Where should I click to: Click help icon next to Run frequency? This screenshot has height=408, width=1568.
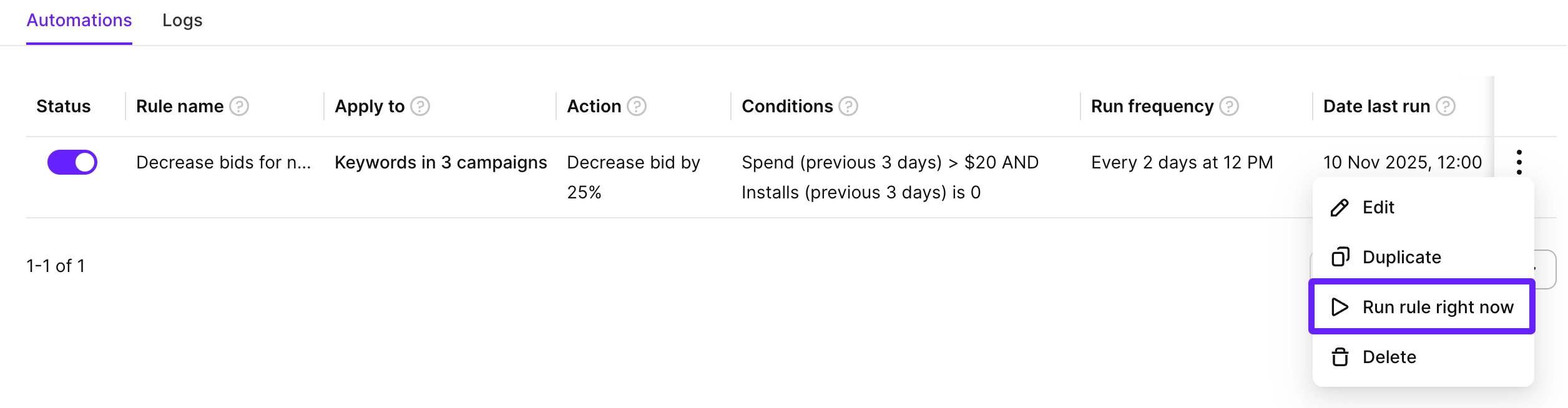pos(1229,107)
